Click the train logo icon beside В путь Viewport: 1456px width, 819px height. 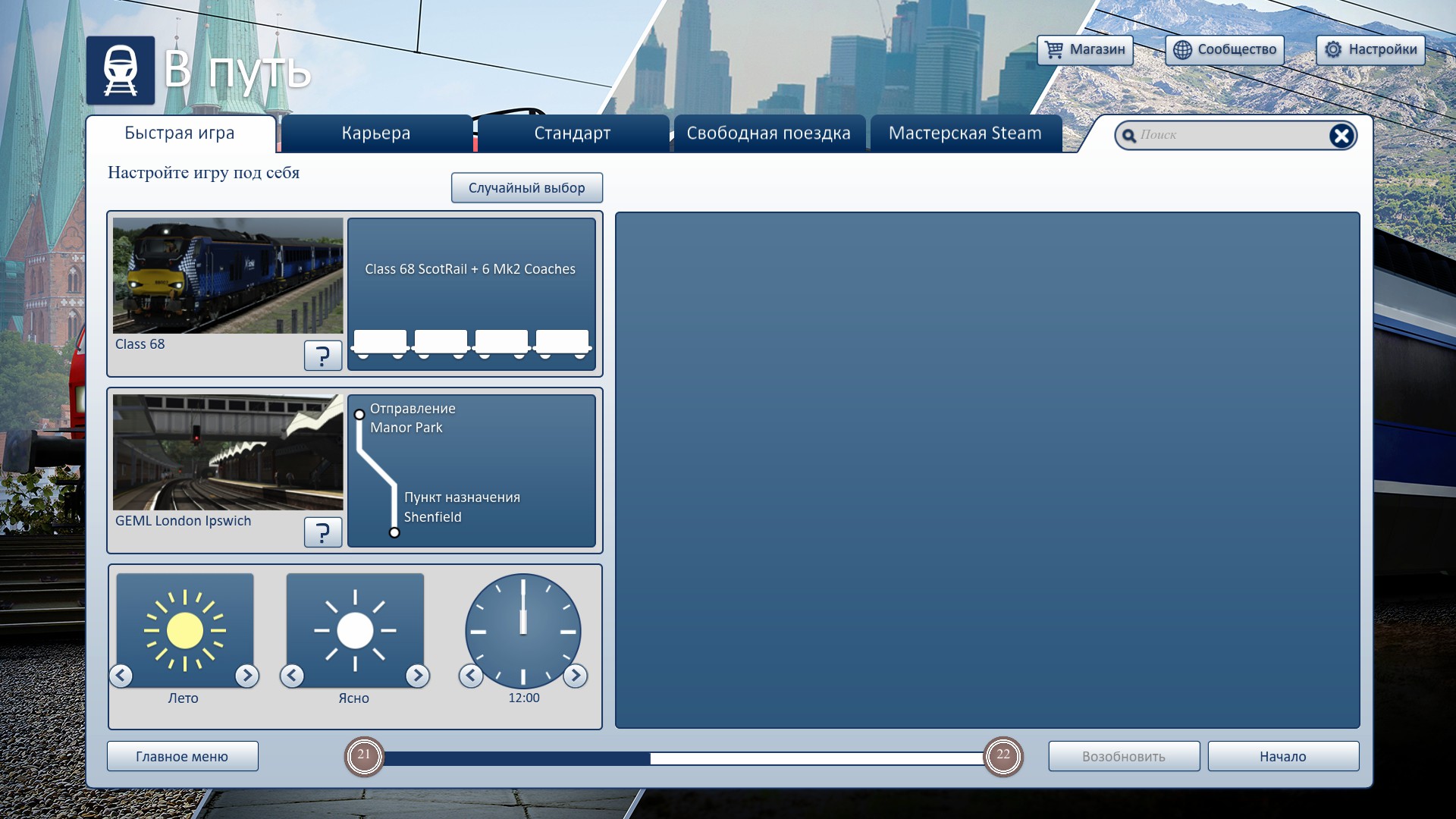point(120,70)
